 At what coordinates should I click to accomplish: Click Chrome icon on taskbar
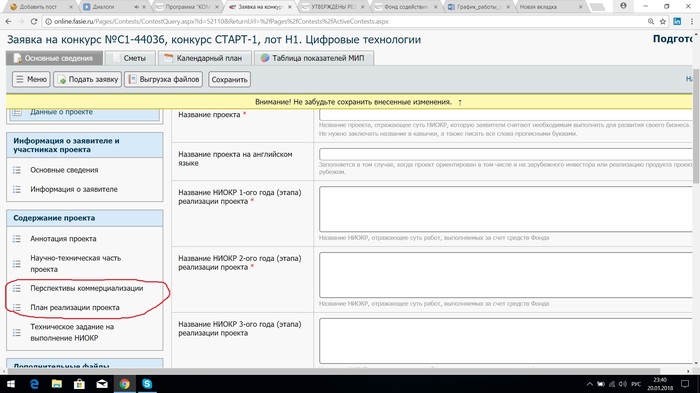pos(125,384)
